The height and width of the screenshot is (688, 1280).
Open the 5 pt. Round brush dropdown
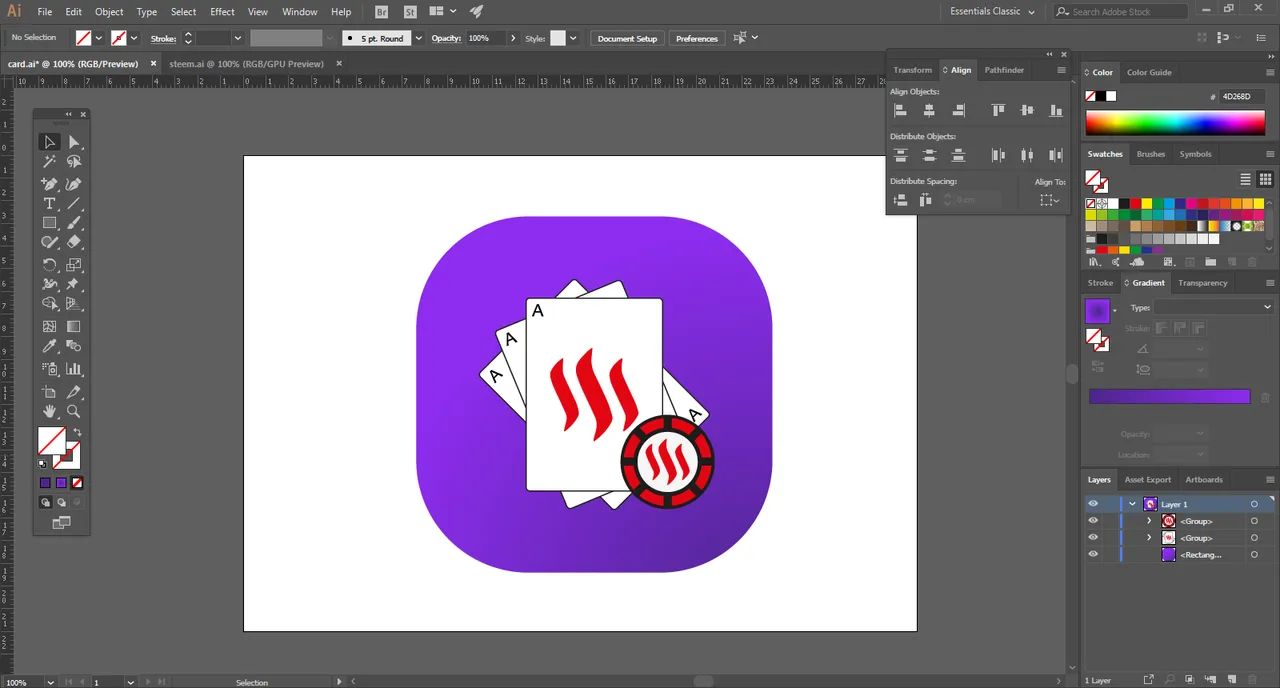coord(419,38)
